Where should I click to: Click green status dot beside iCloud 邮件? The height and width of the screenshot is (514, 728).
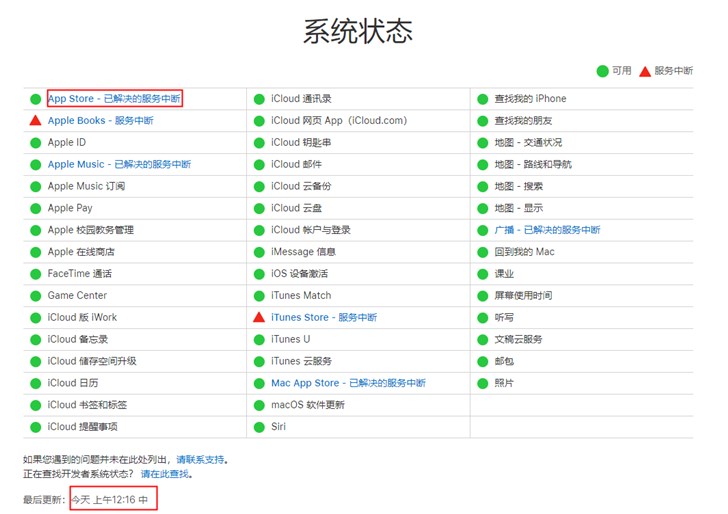click(x=259, y=164)
